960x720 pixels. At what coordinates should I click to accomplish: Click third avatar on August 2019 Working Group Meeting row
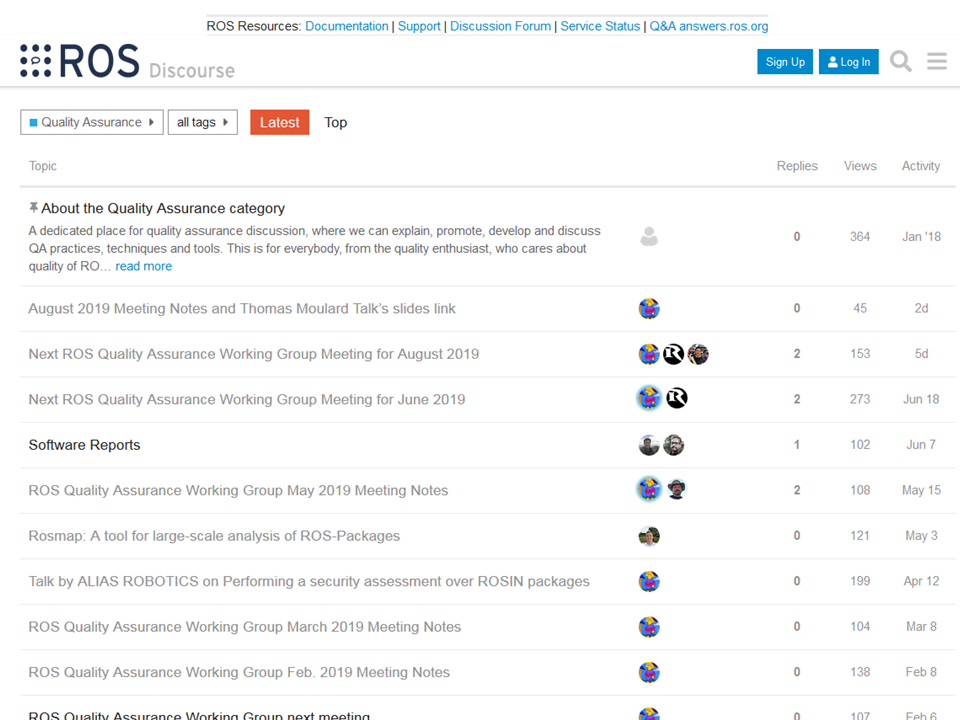pyautogui.click(x=698, y=354)
